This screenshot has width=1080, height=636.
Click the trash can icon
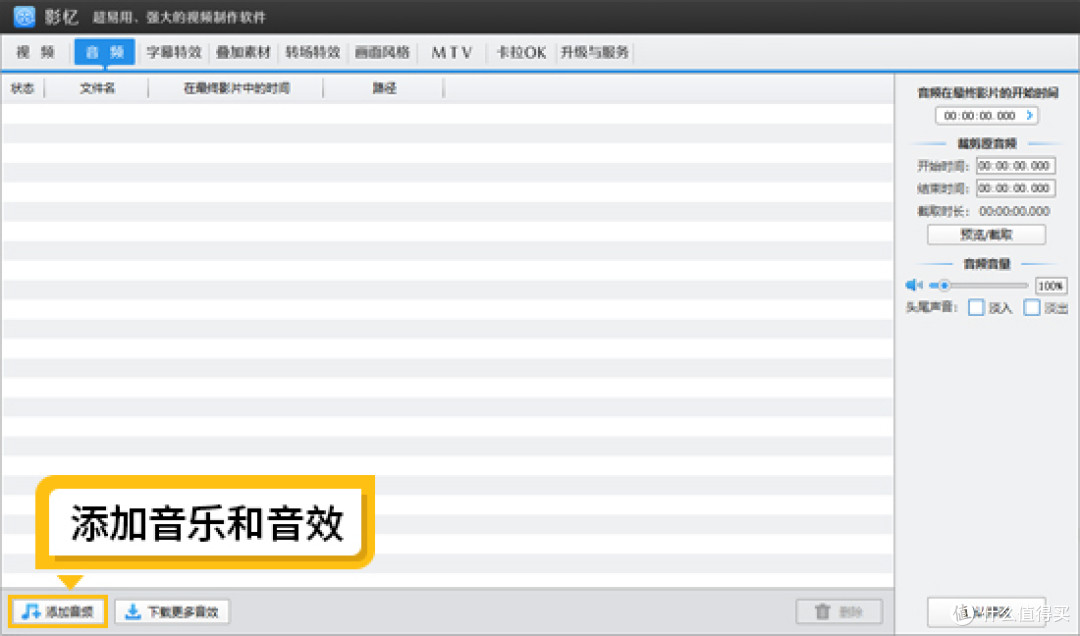pos(822,611)
